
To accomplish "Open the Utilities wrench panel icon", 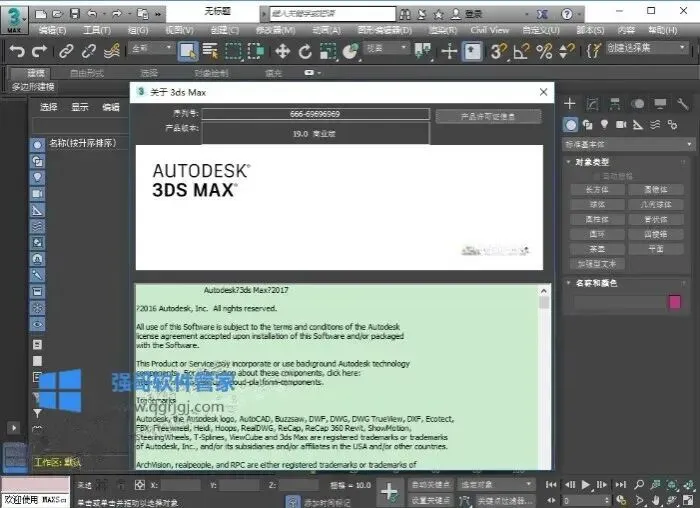I will (x=682, y=104).
